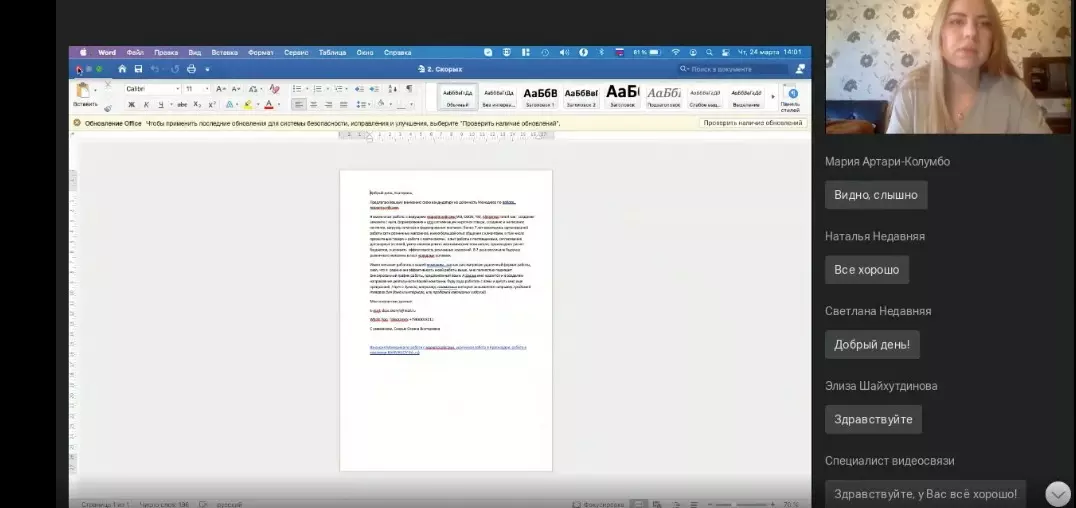Click the Save icon in the title bar
Viewport: 1076px width, 508px height.
click(x=138, y=69)
